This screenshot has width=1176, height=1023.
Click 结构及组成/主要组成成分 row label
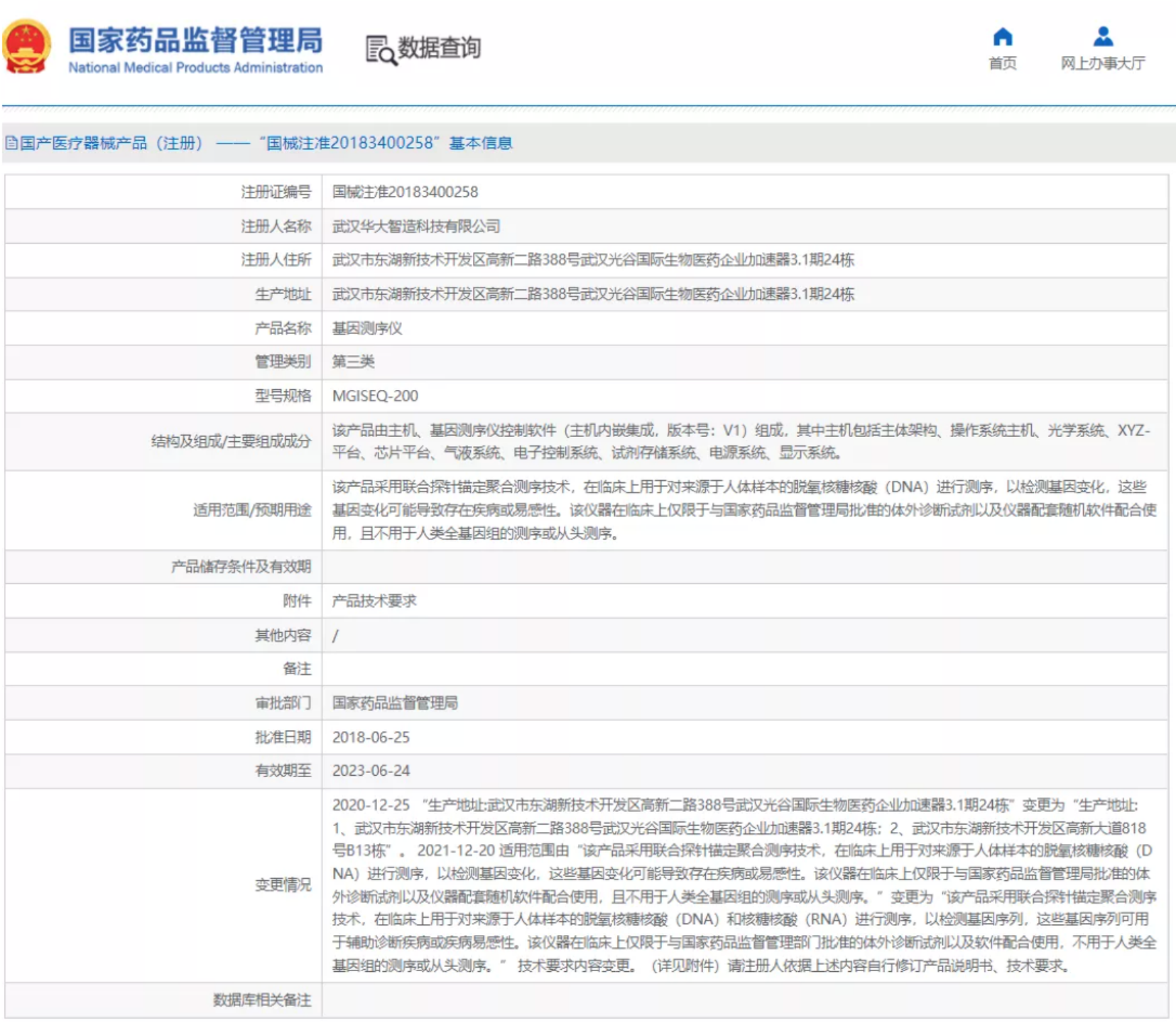tap(231, 441)
